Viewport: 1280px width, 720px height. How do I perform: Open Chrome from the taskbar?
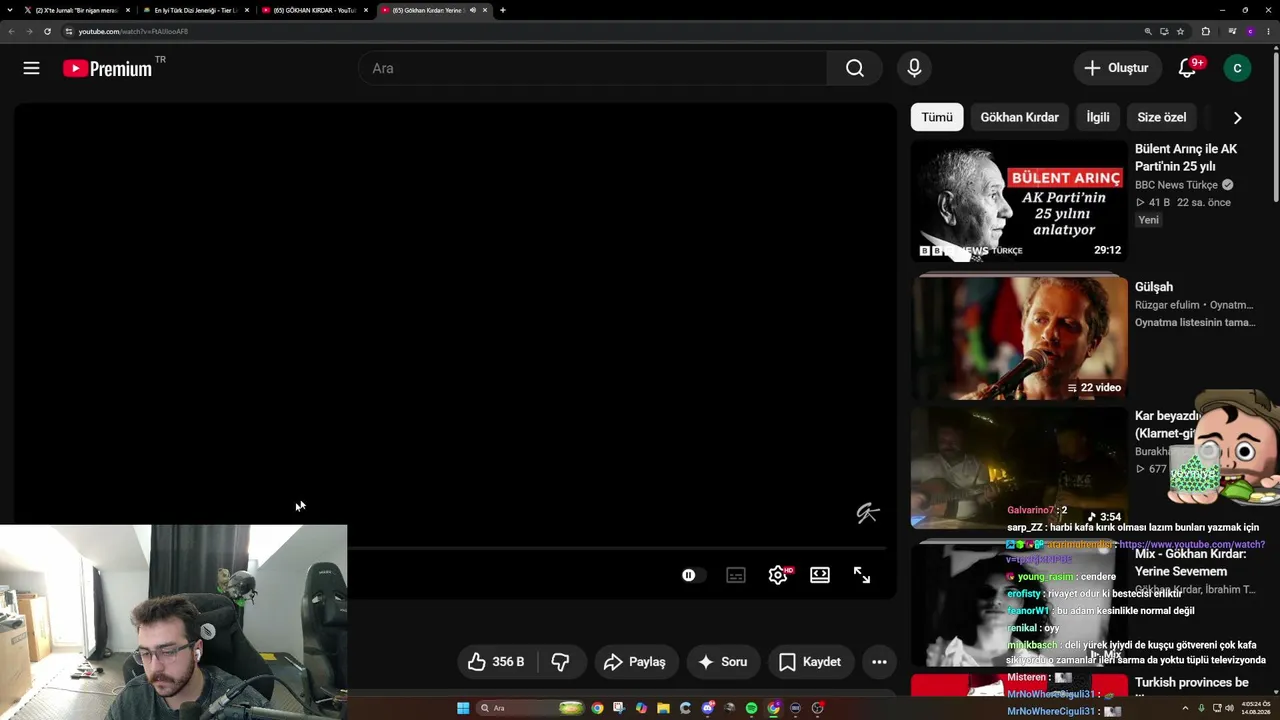pos(597,708)
